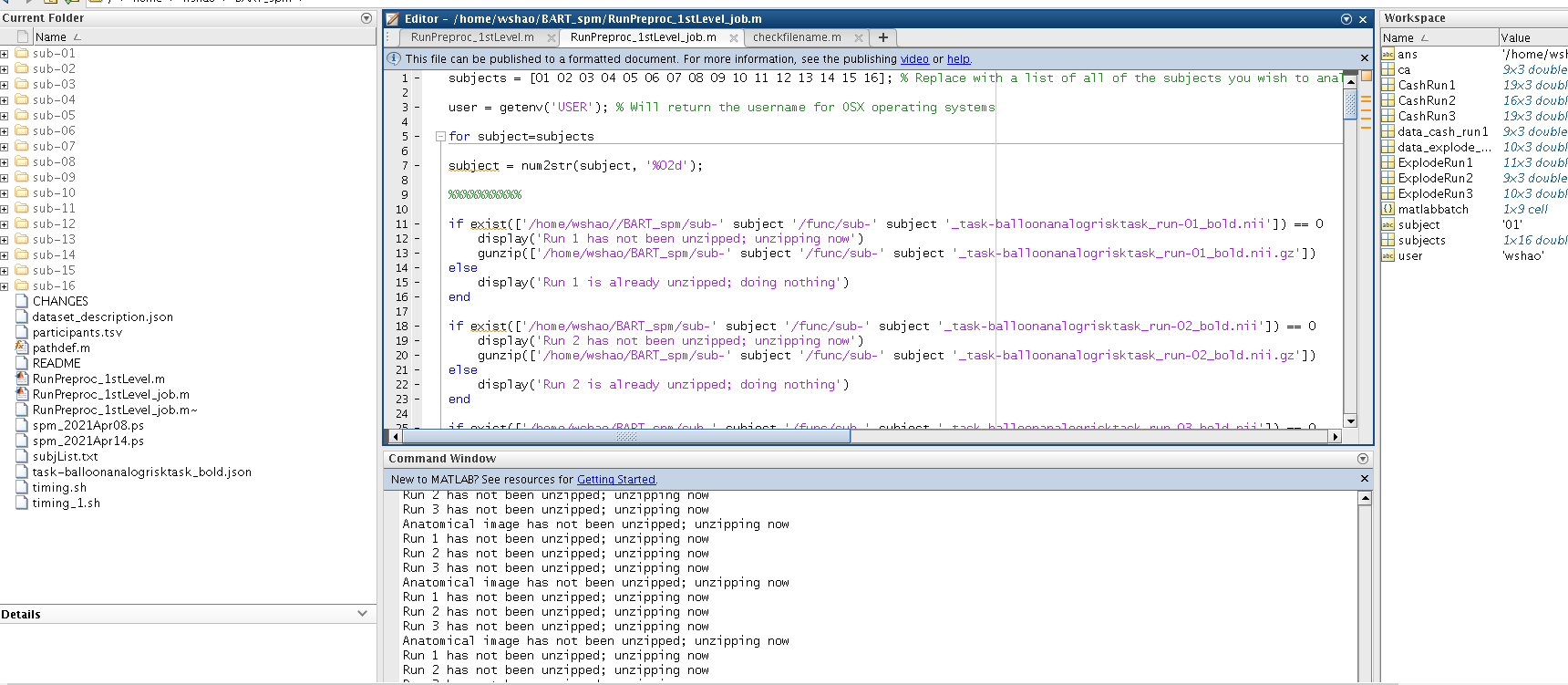This screenshot has width=1568, height=685.
Task: Select the ca variable icon
Action: [1388, 70]
